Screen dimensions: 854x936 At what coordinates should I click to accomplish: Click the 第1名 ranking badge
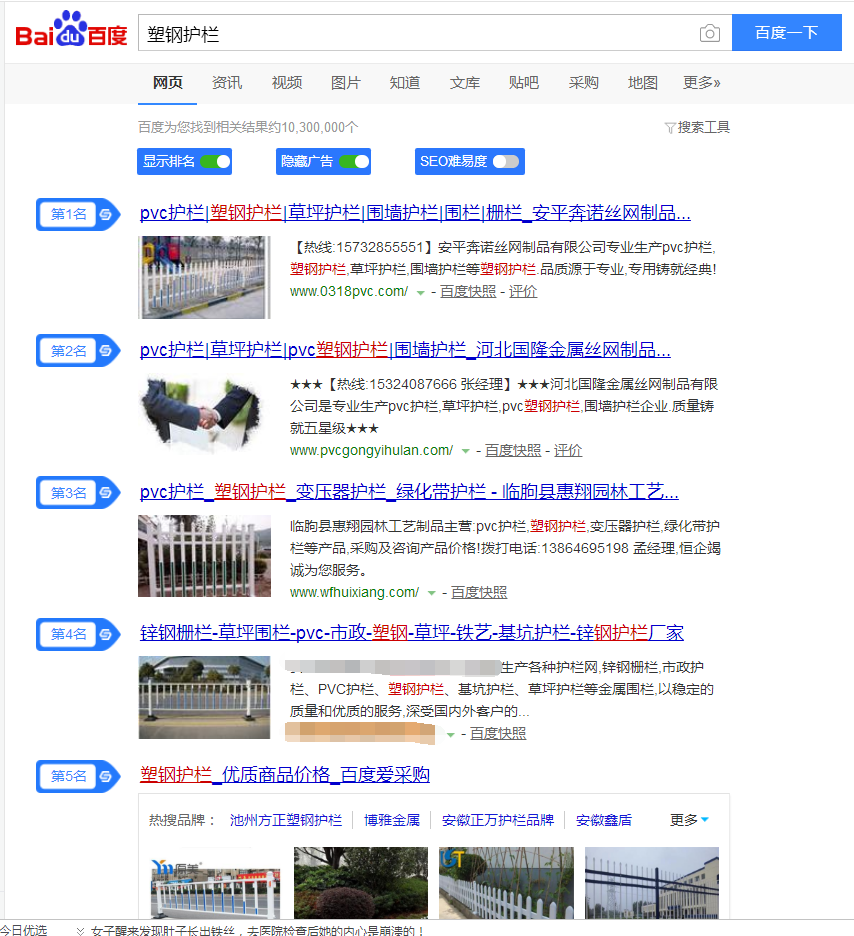click(78, 214)
